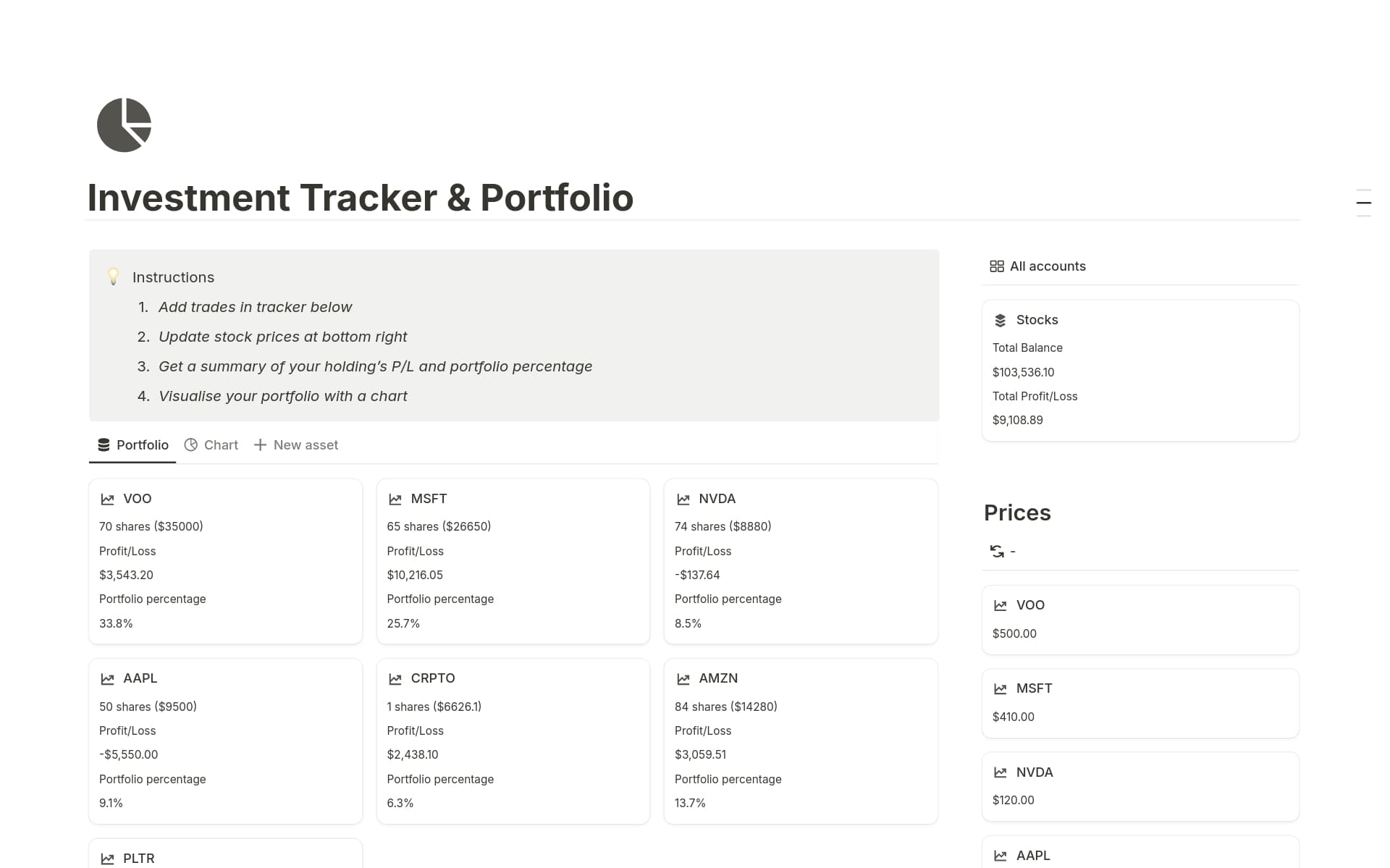Open the All accounts view
1390x868 pixels.
tap(1048, 266)
